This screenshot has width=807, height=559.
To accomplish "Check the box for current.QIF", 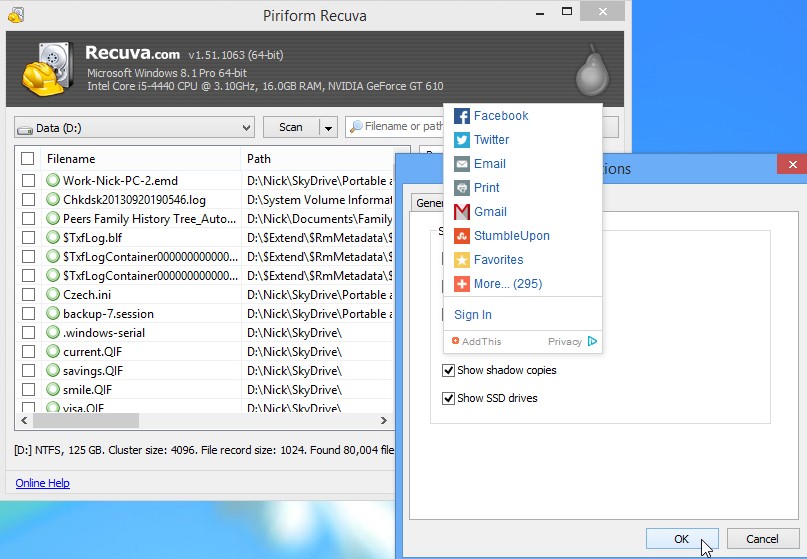I will click(x=28, y=352).
